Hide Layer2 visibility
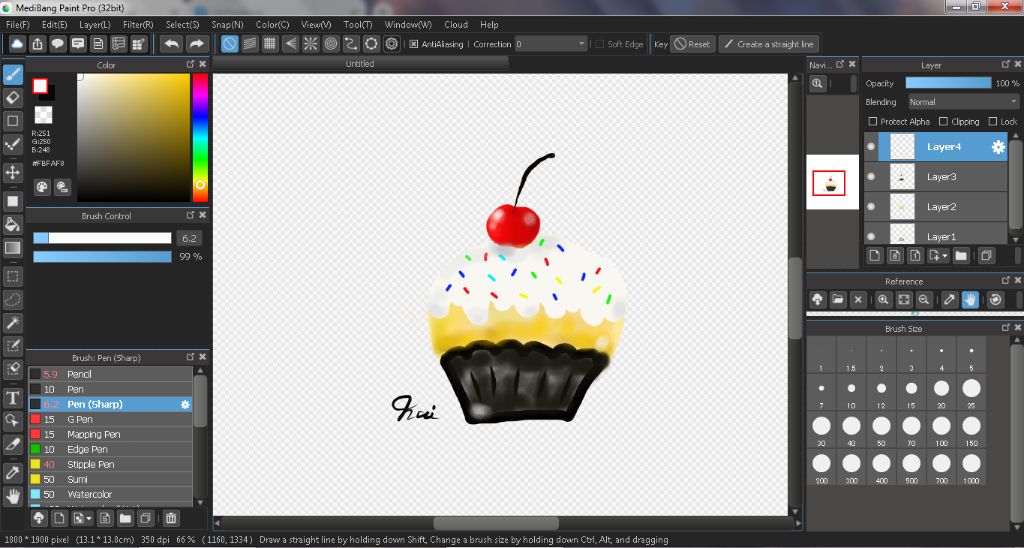This screenshot has width=1024, height=548. [871, 206]
